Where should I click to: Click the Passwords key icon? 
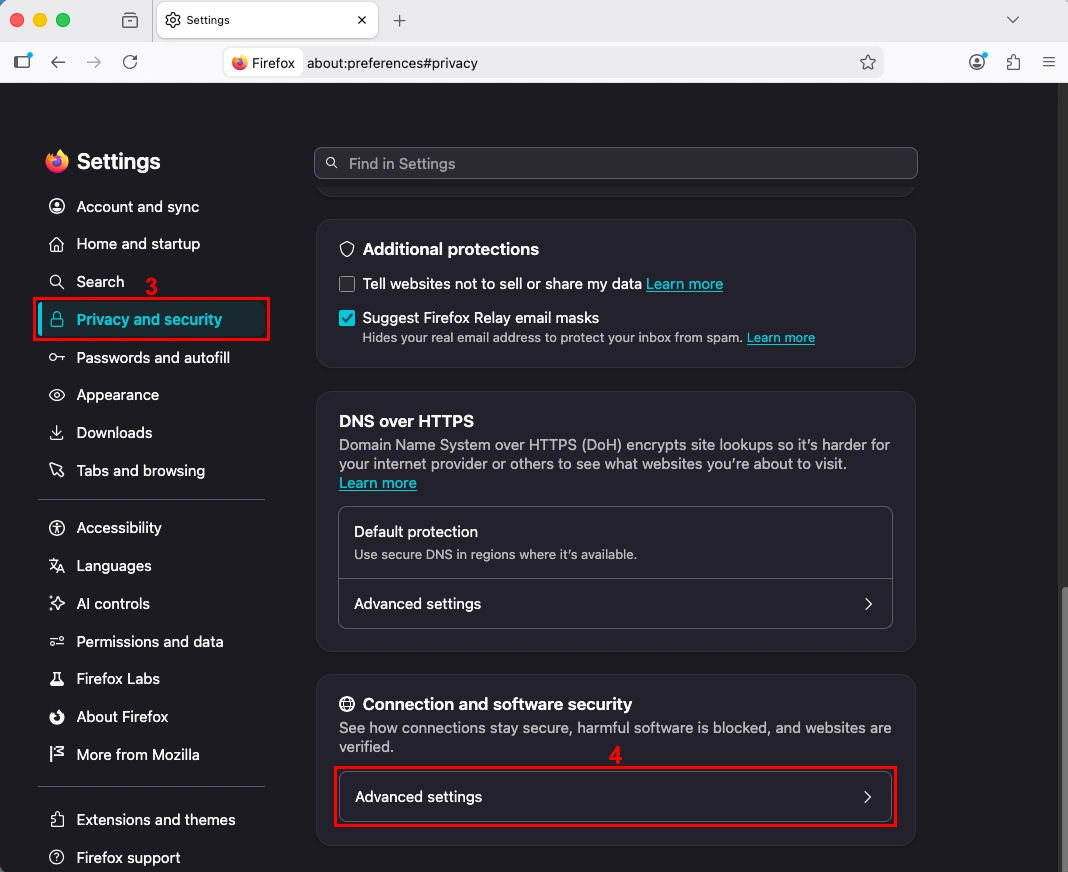coord(57,358)
